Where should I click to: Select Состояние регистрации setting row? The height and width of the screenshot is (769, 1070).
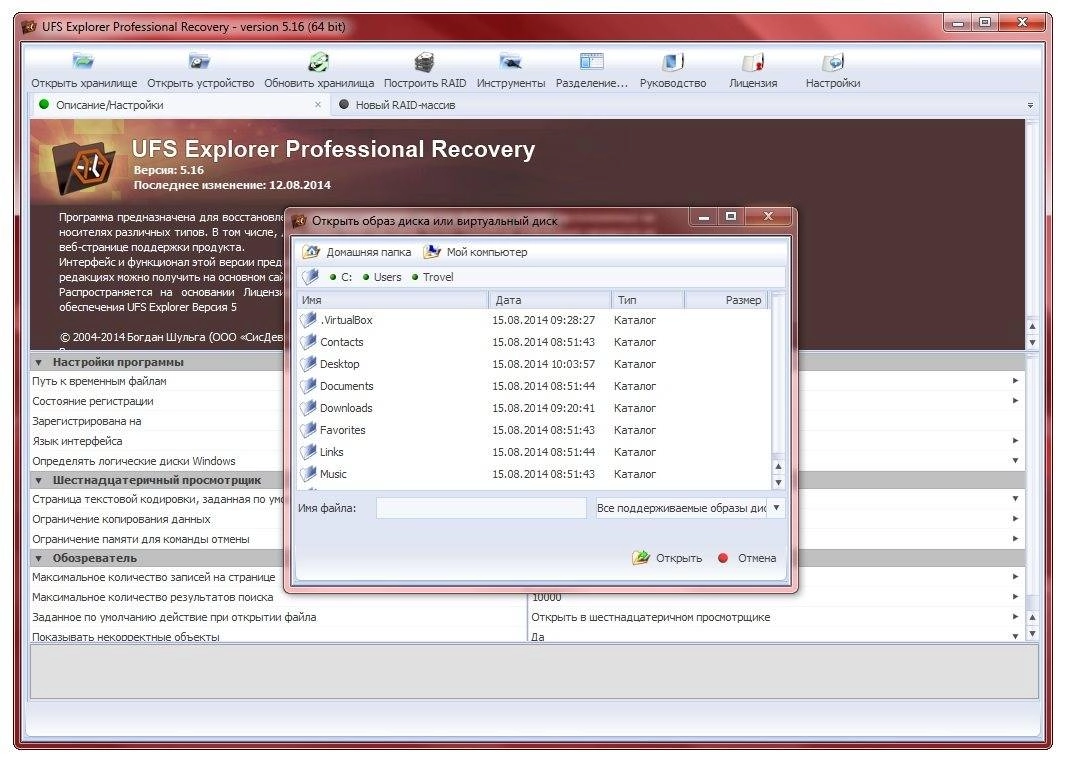coord(93,401)
